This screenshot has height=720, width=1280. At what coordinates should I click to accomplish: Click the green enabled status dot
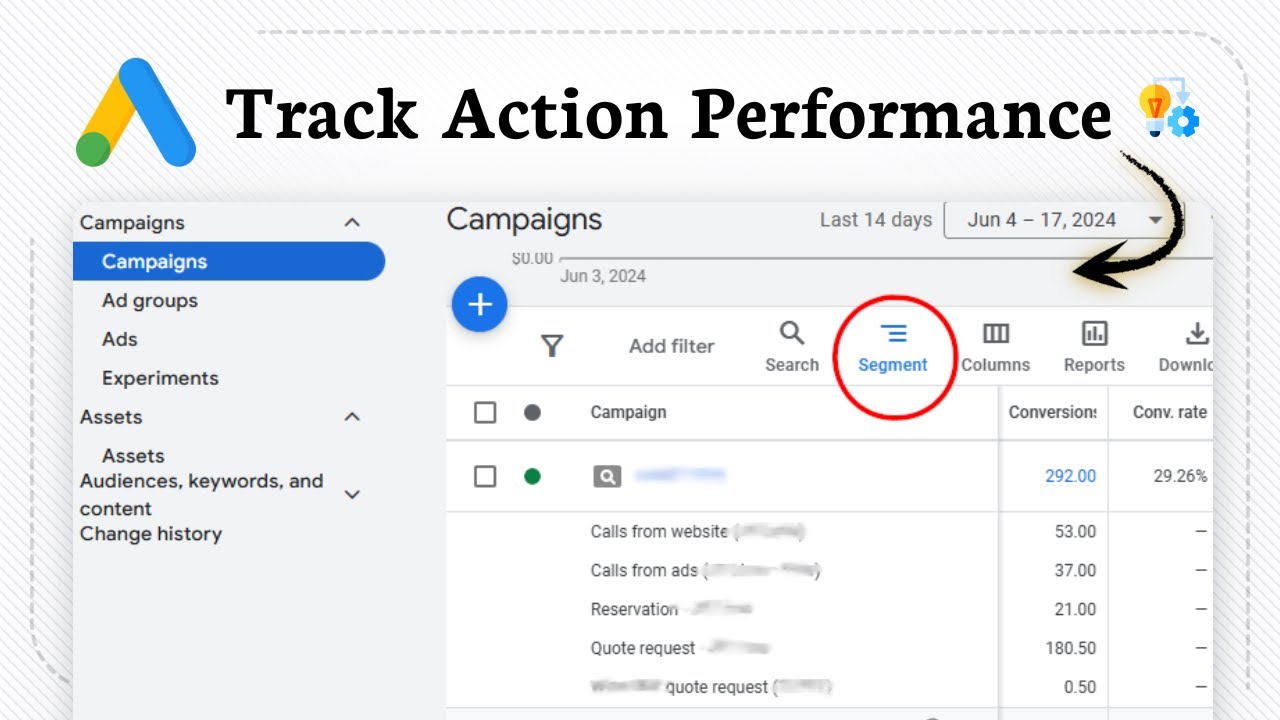pos(532,476)
